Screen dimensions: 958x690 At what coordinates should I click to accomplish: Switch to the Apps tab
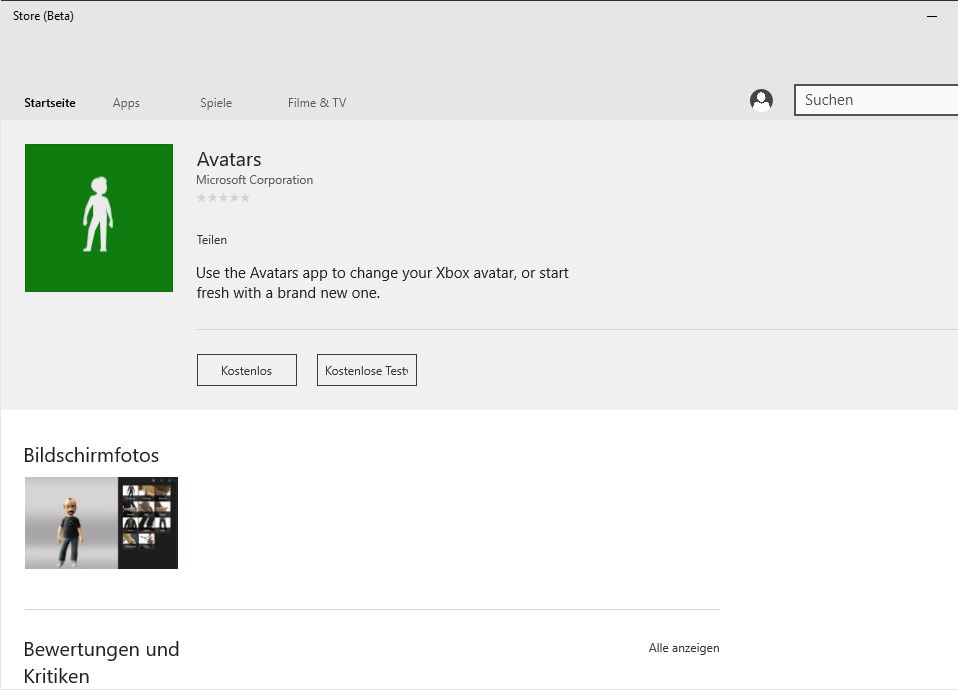pos(126,103)
